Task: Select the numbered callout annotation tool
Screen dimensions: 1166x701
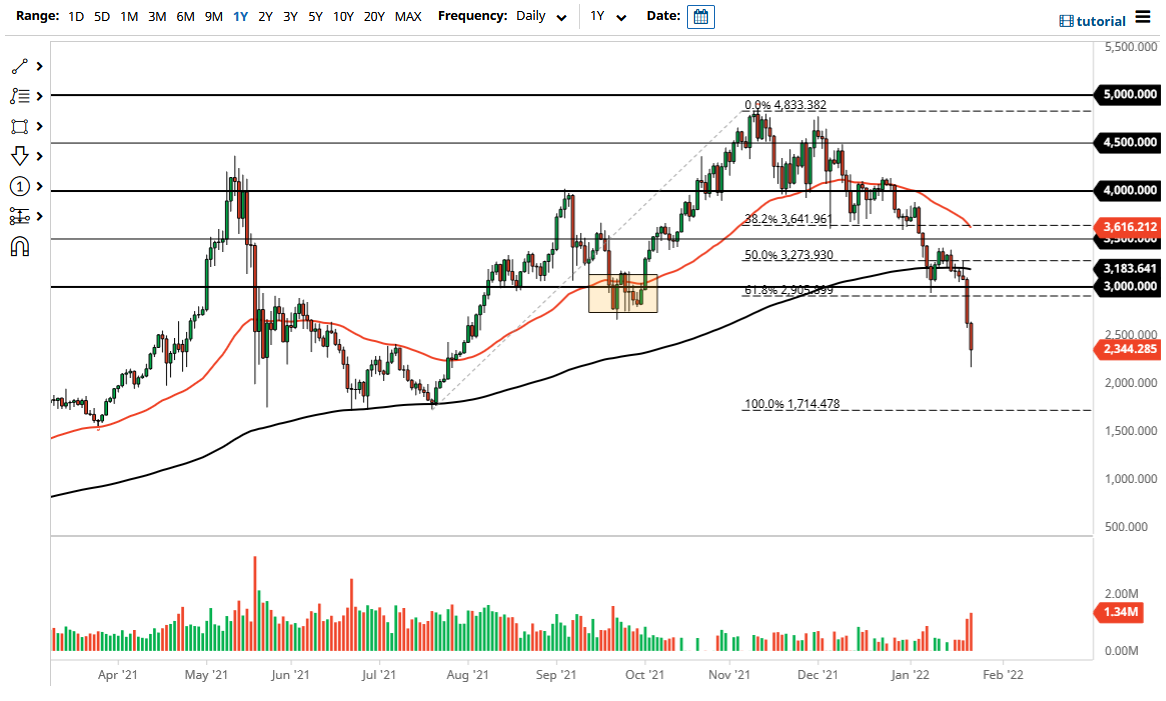Action: 18,186
